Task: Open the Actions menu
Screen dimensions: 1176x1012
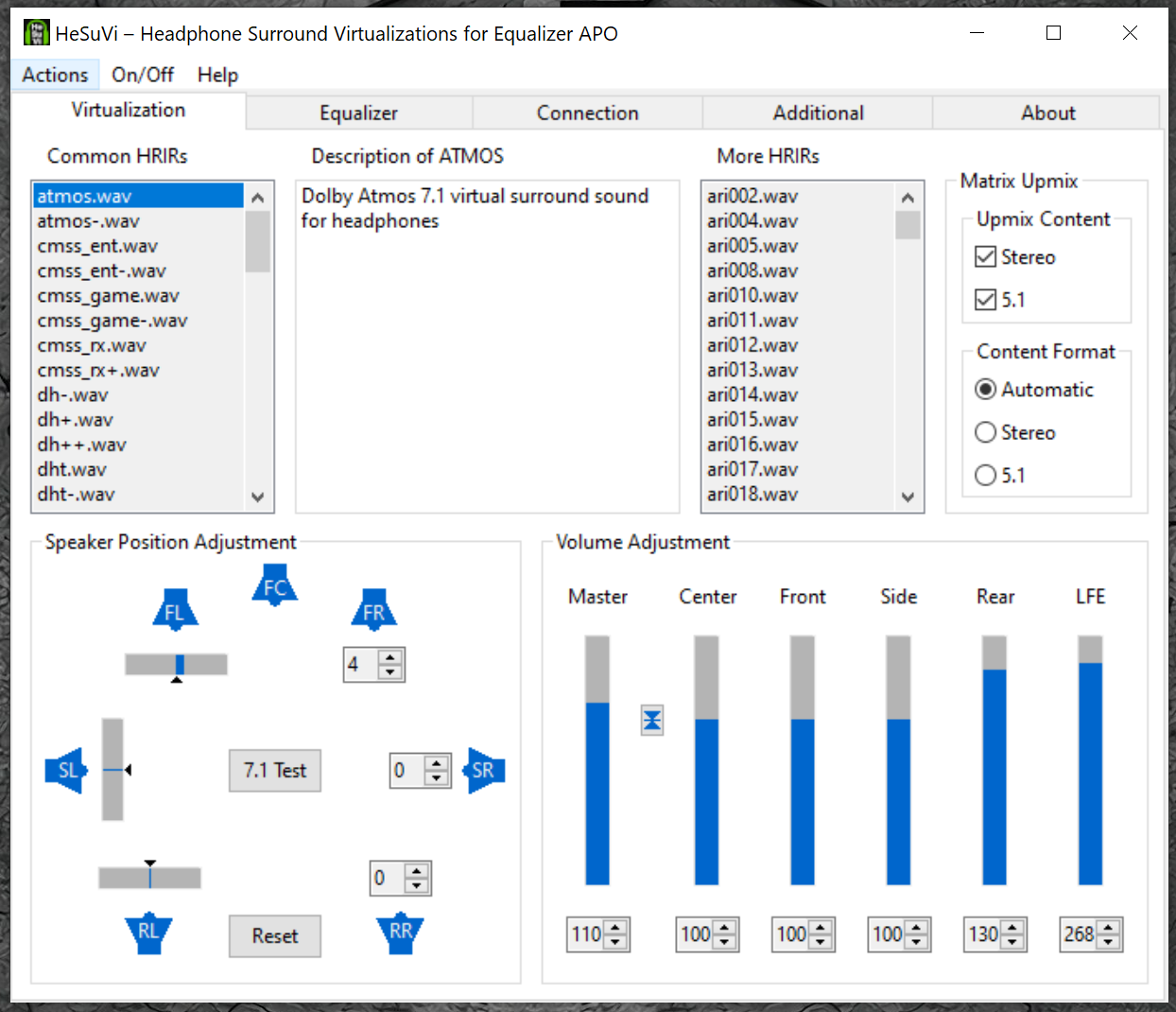Action: tap(55, 75)
